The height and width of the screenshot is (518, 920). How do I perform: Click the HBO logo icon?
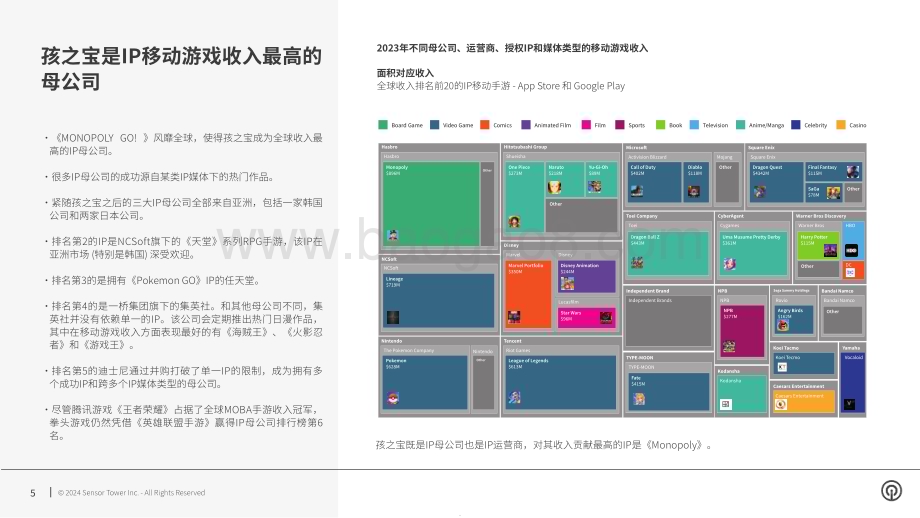click(851, 250)
